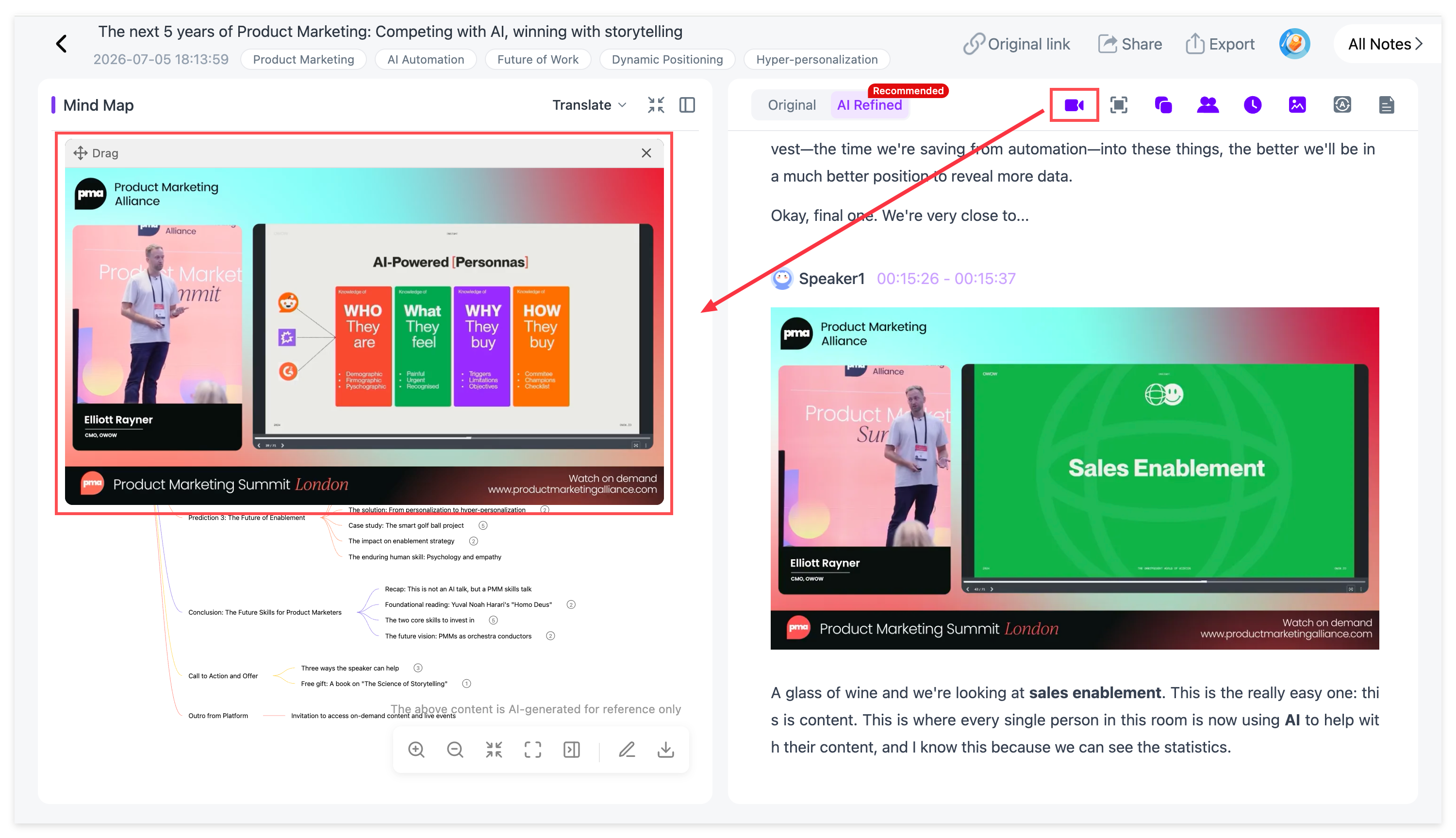
Task: Select node 'The impact on enablement strategy'
Action: pyautogui.click(x=401, y=541)
